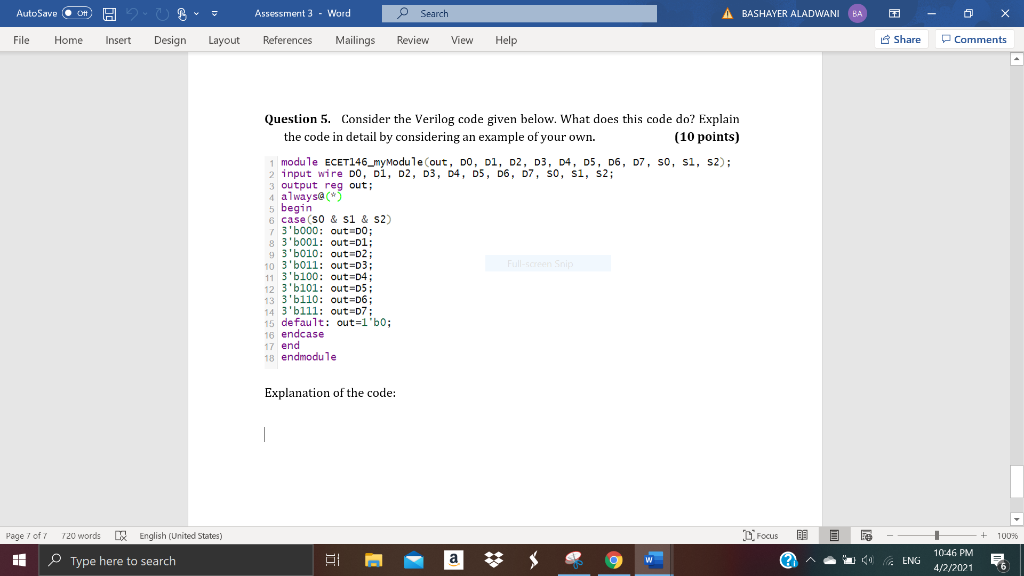Screen dimensions: 1024x576
Task: Click the OneDrive cloud tray icon
Action: point(830,560)
